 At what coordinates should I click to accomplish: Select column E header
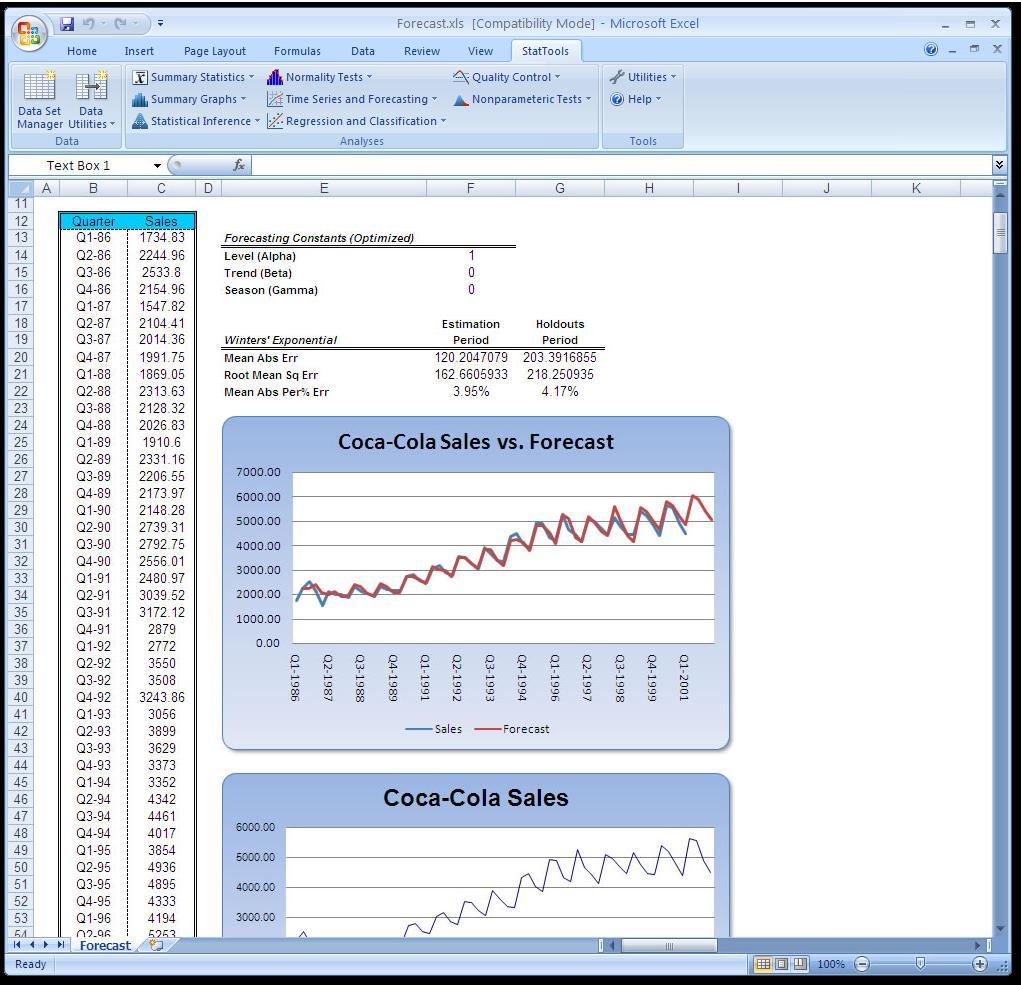pos(324,189)
